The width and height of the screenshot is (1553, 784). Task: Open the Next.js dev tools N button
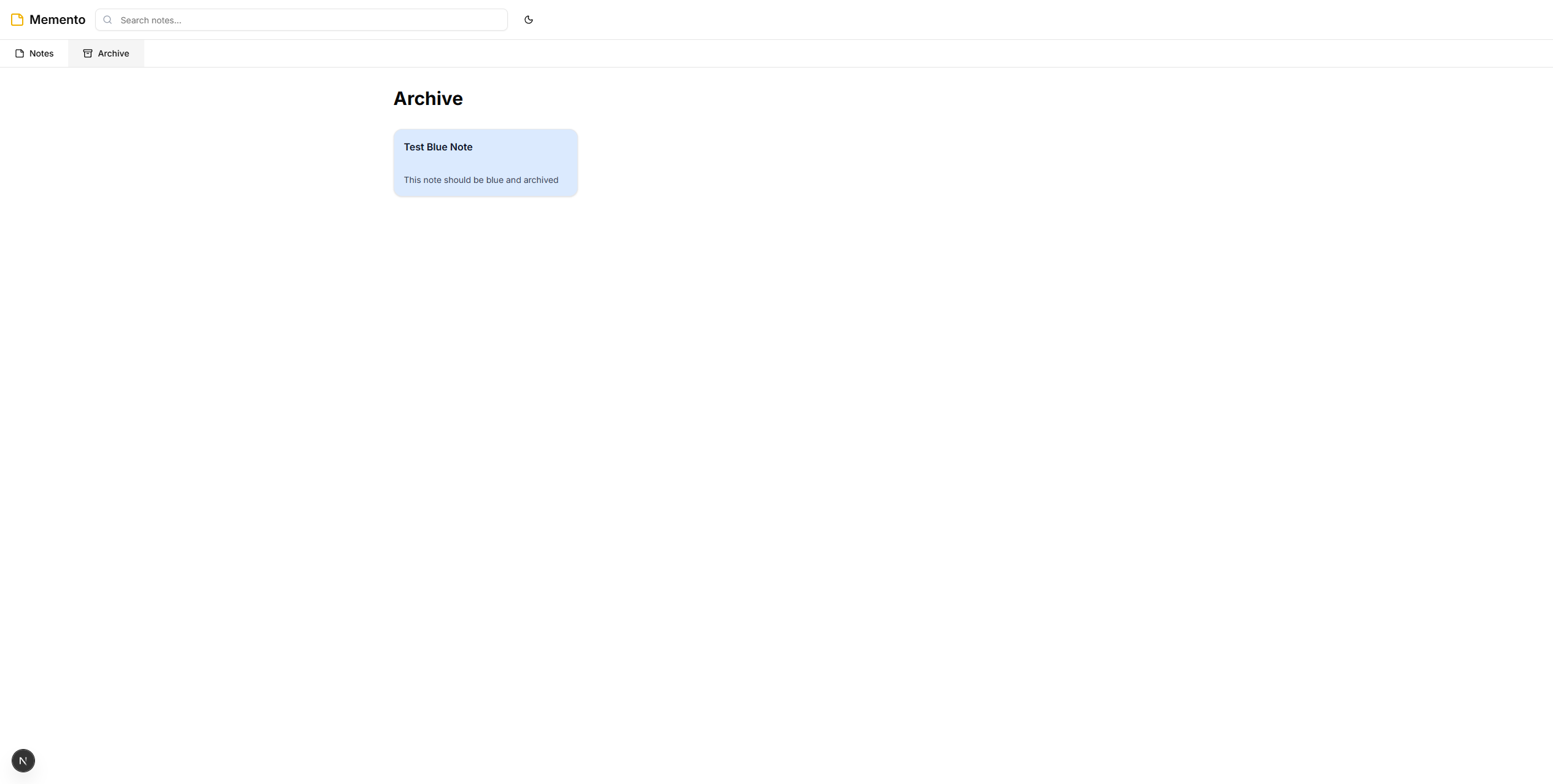pyautogui.click(x=23, y=761)
